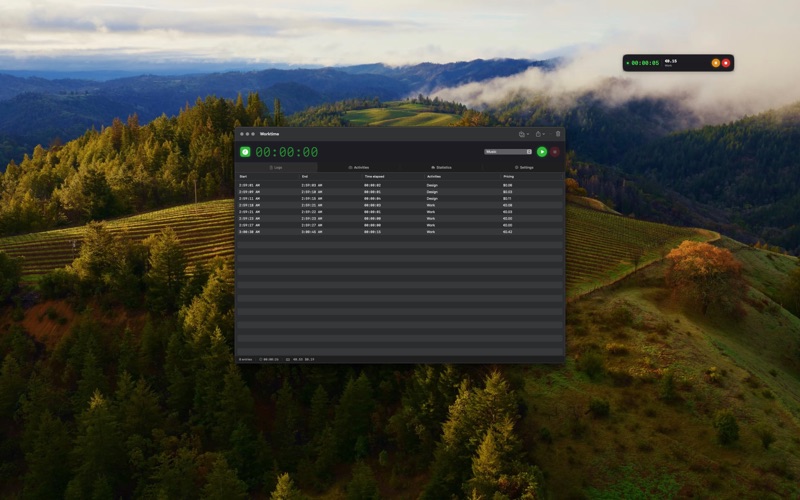
Task: Sort by the End column header
Action: click(x=331, y=177)
